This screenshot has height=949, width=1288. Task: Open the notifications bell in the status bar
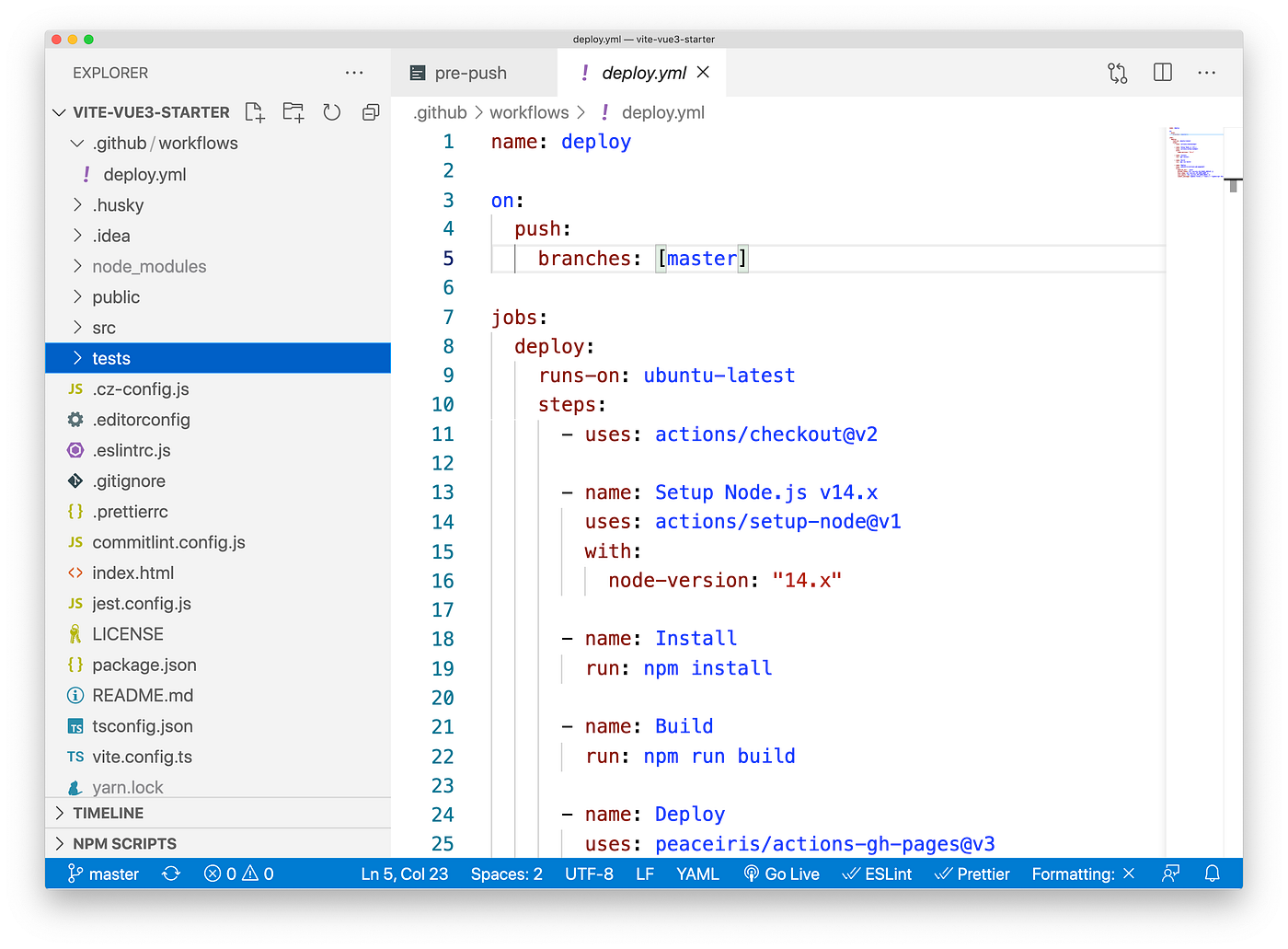tap(1213, 873)
